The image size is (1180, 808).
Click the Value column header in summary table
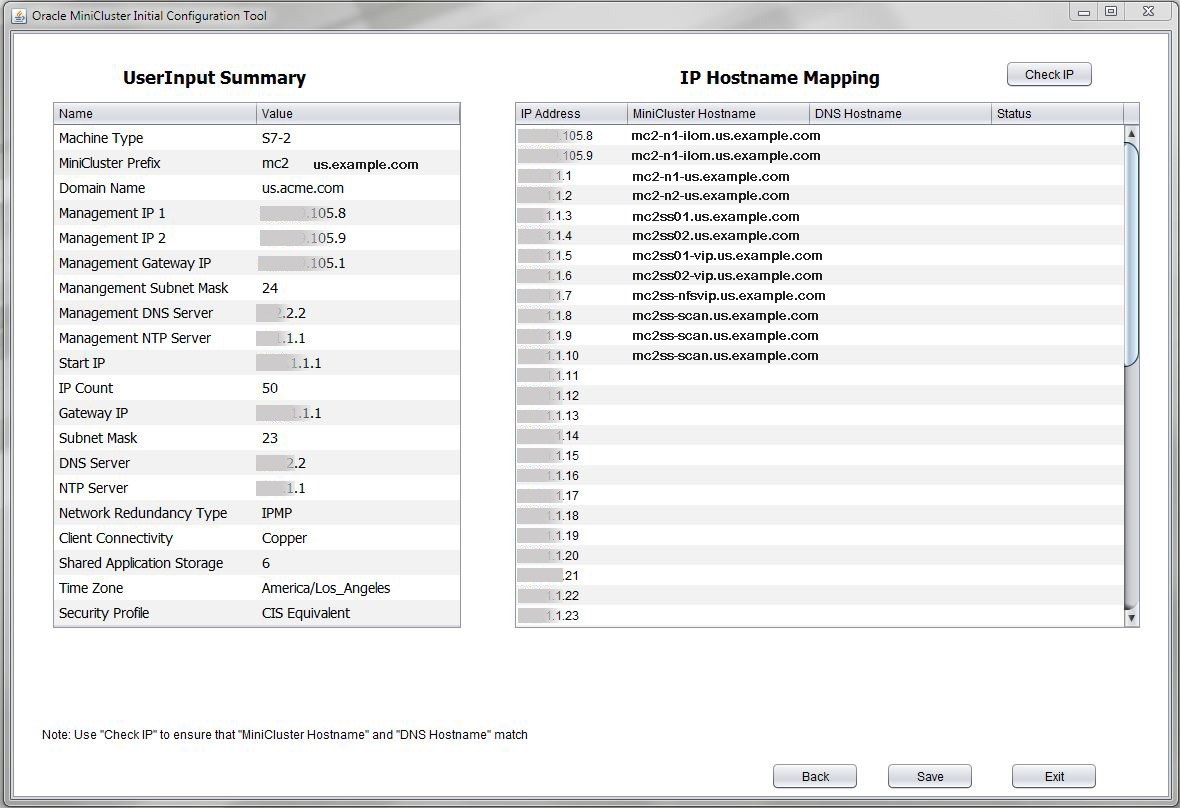click(358, 114)
